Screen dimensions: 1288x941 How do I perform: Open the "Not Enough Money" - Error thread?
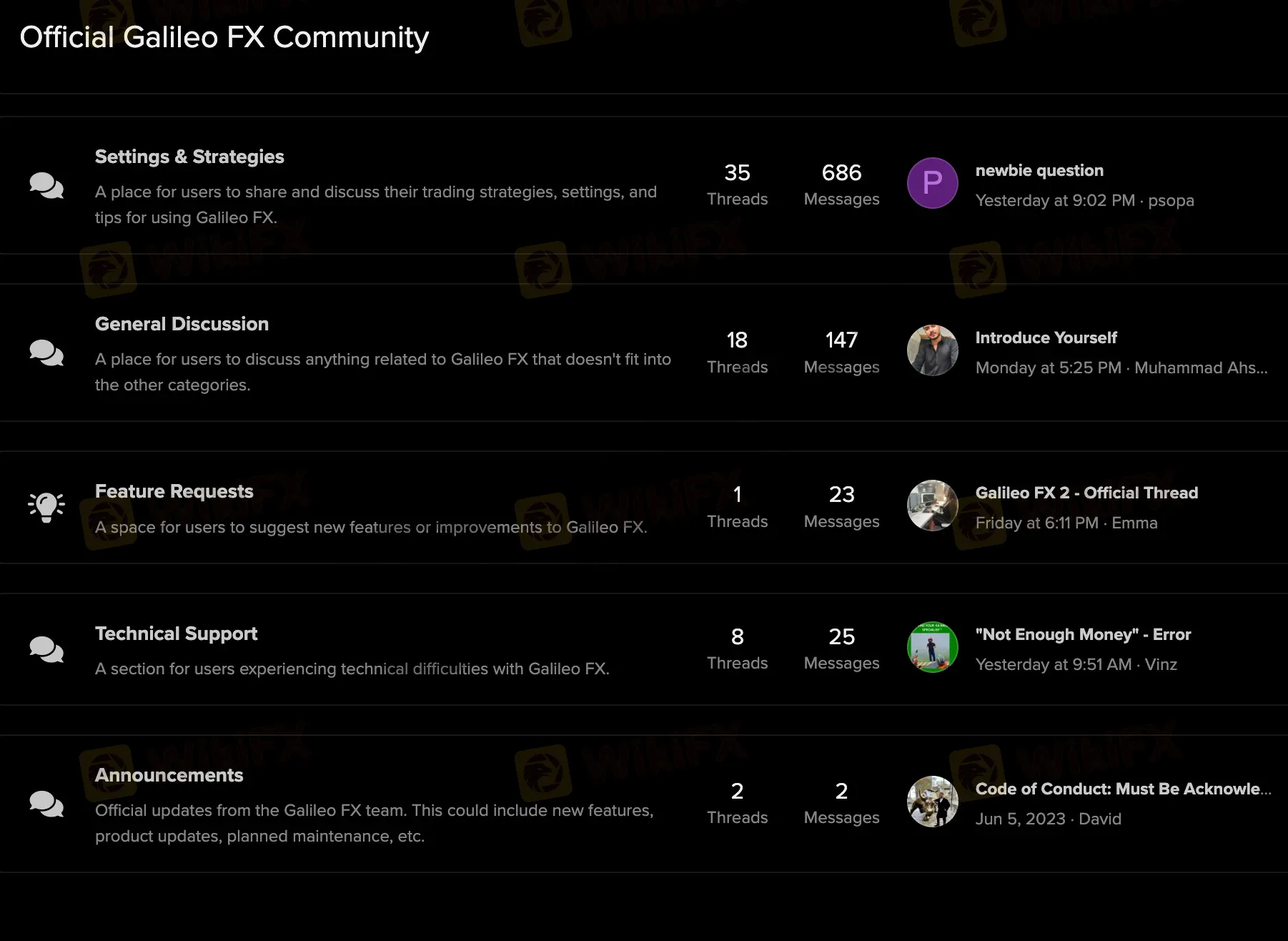pyautogui.click(x=1083, y=634)
